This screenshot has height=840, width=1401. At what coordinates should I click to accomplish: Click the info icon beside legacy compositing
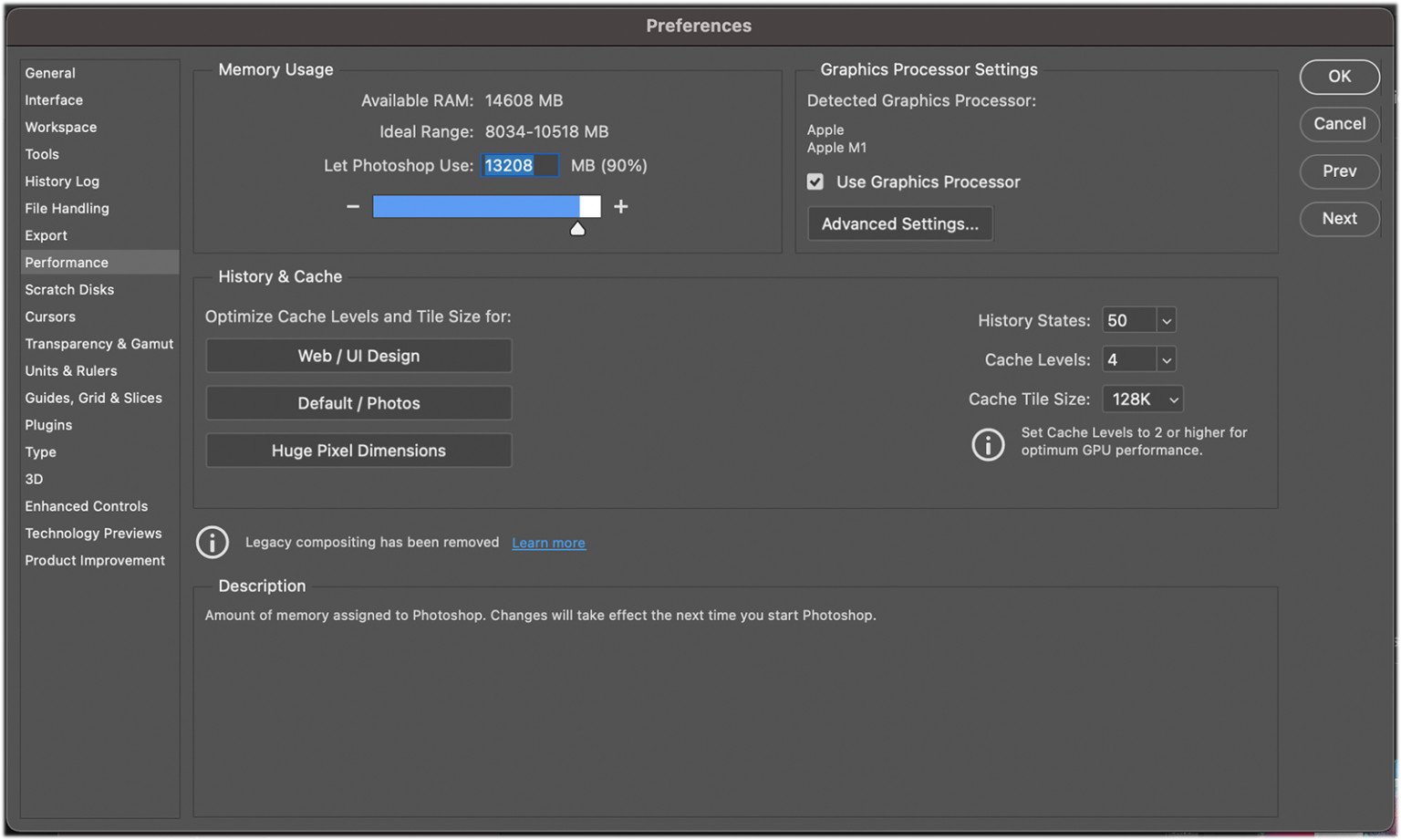213,543
